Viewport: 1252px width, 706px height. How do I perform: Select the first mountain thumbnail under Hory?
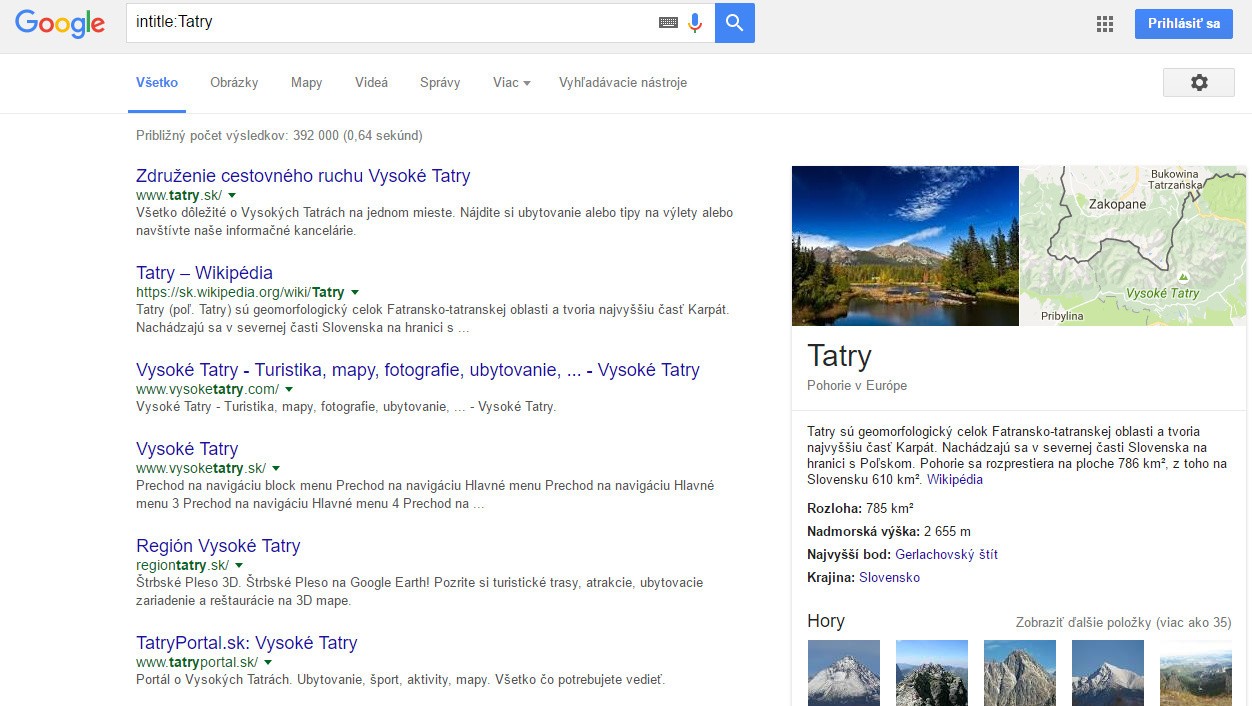pos(843,673)
